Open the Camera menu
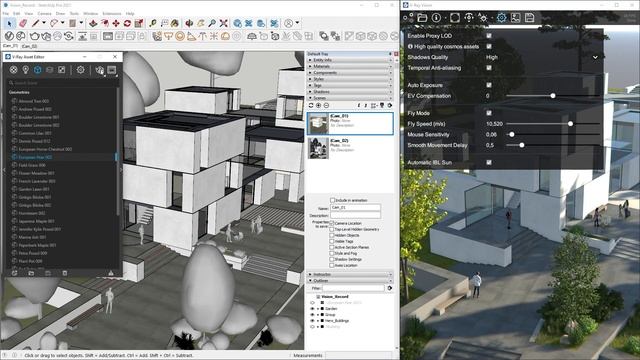The width and height of the screenshot is (640, 360). [x=44, y=13]
